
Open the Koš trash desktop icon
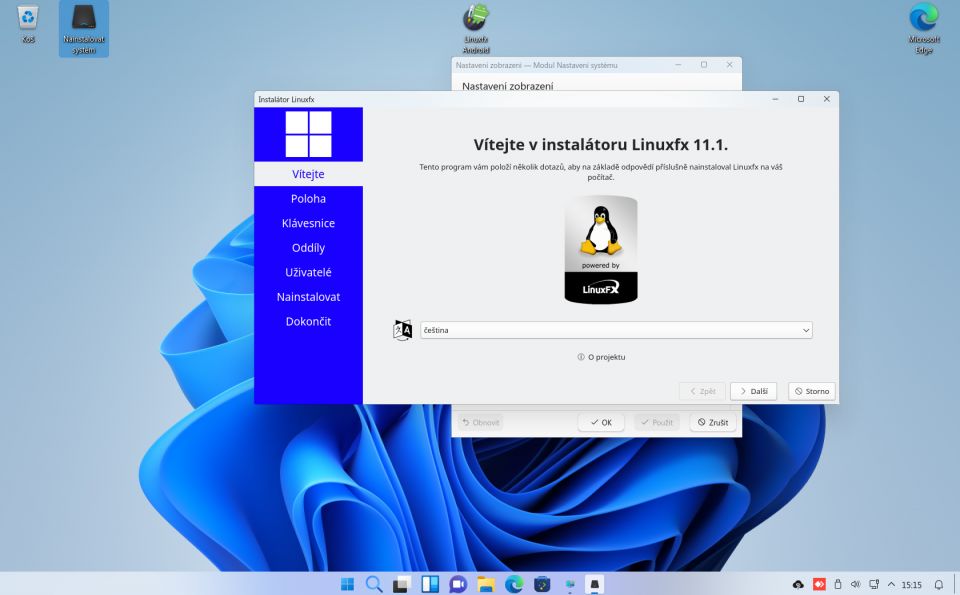tap(28, 24)
